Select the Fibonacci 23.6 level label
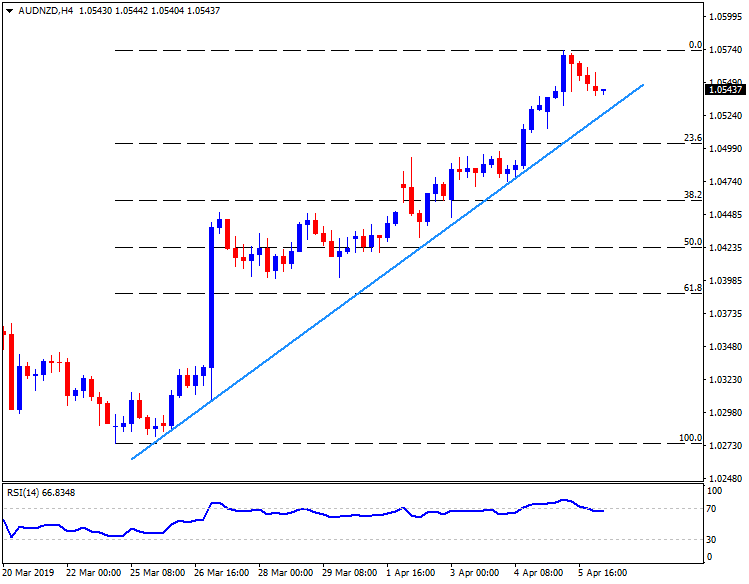The image size is (749, 584). coord(692,138)
